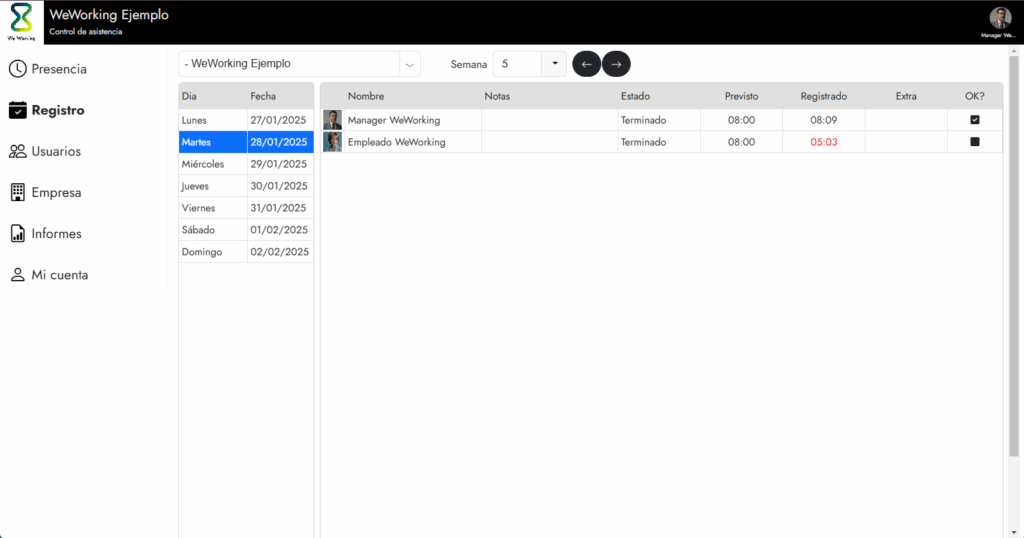Click red 05:03 registered time for Empleado
This screenshot has width=1024, height=538.
(823, 142)
